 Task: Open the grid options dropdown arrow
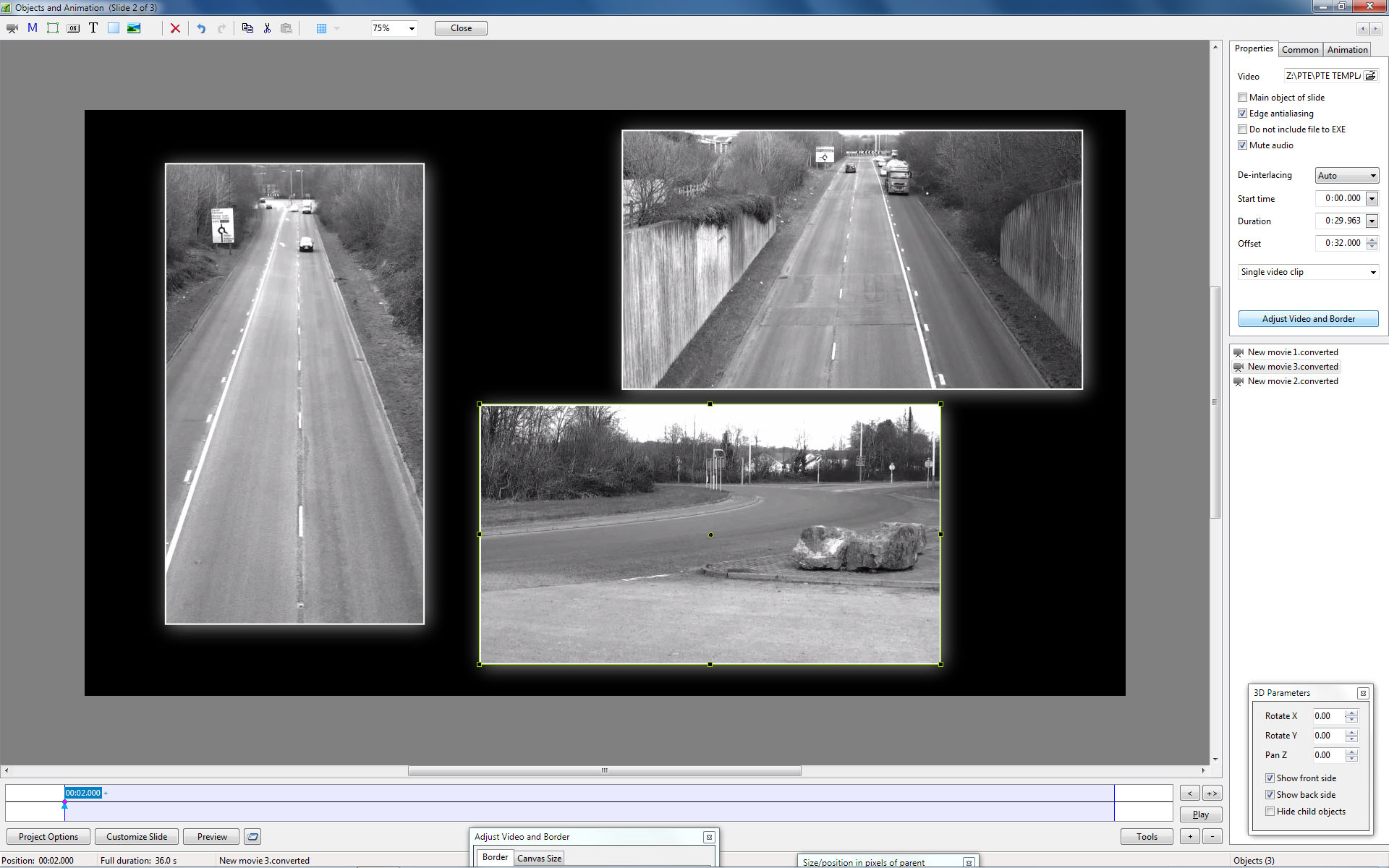click(337, 28)
